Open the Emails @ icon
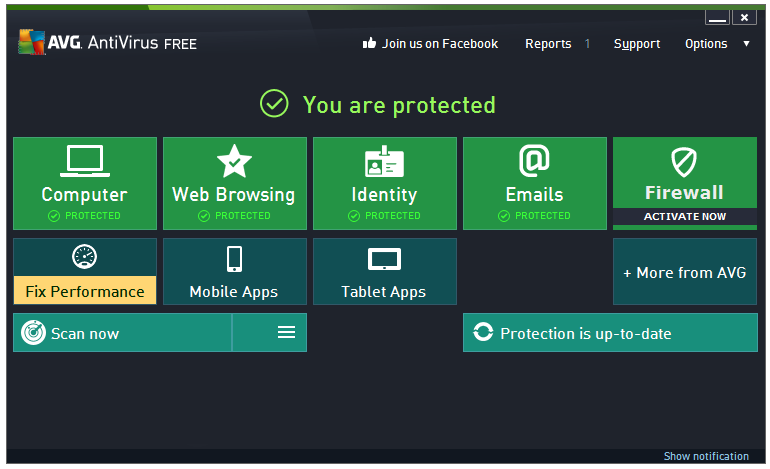770x469 pixels. [534, 161]
